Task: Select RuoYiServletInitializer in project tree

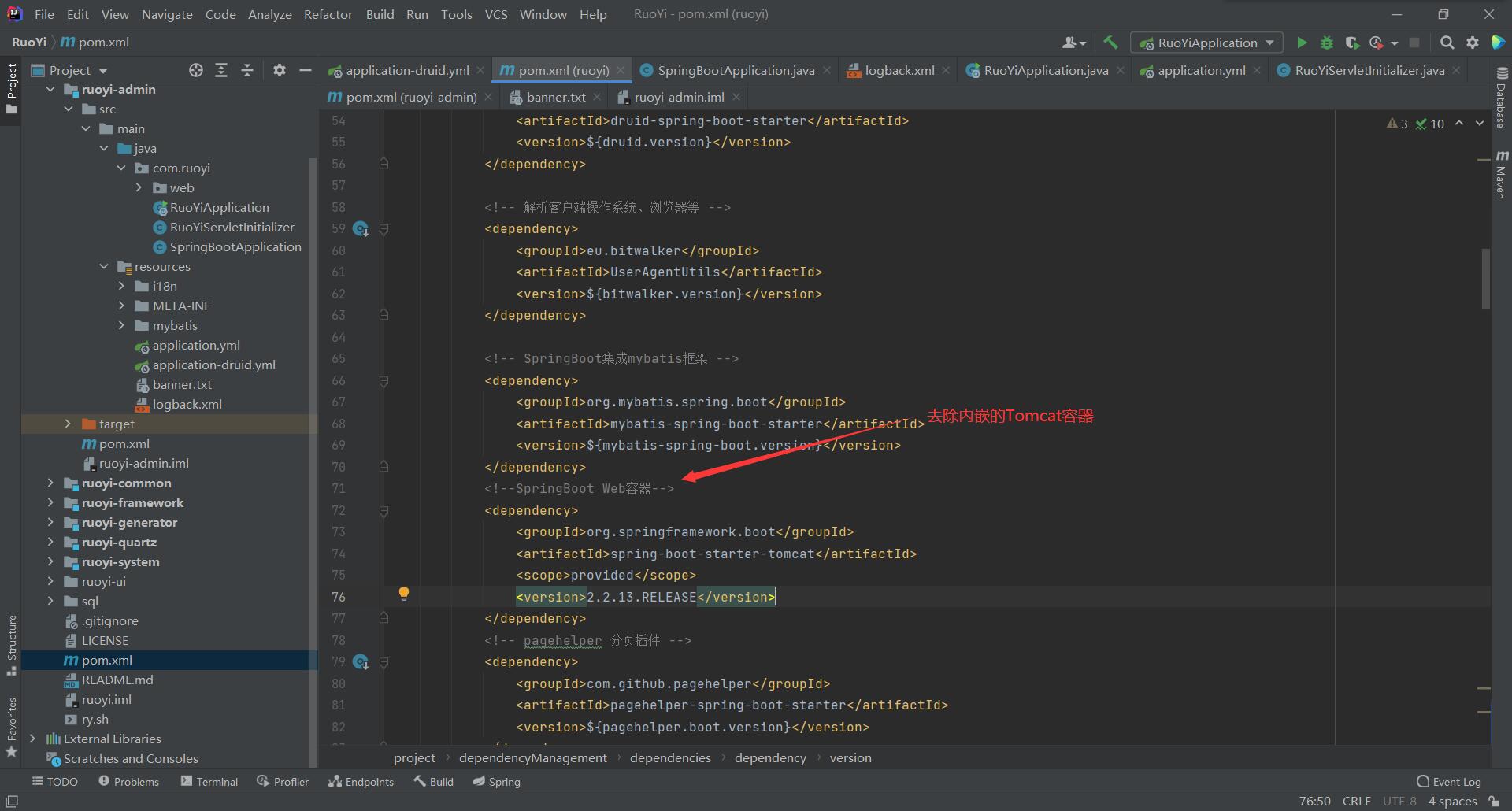Action: pyautogui.click(x=232, y=227)
